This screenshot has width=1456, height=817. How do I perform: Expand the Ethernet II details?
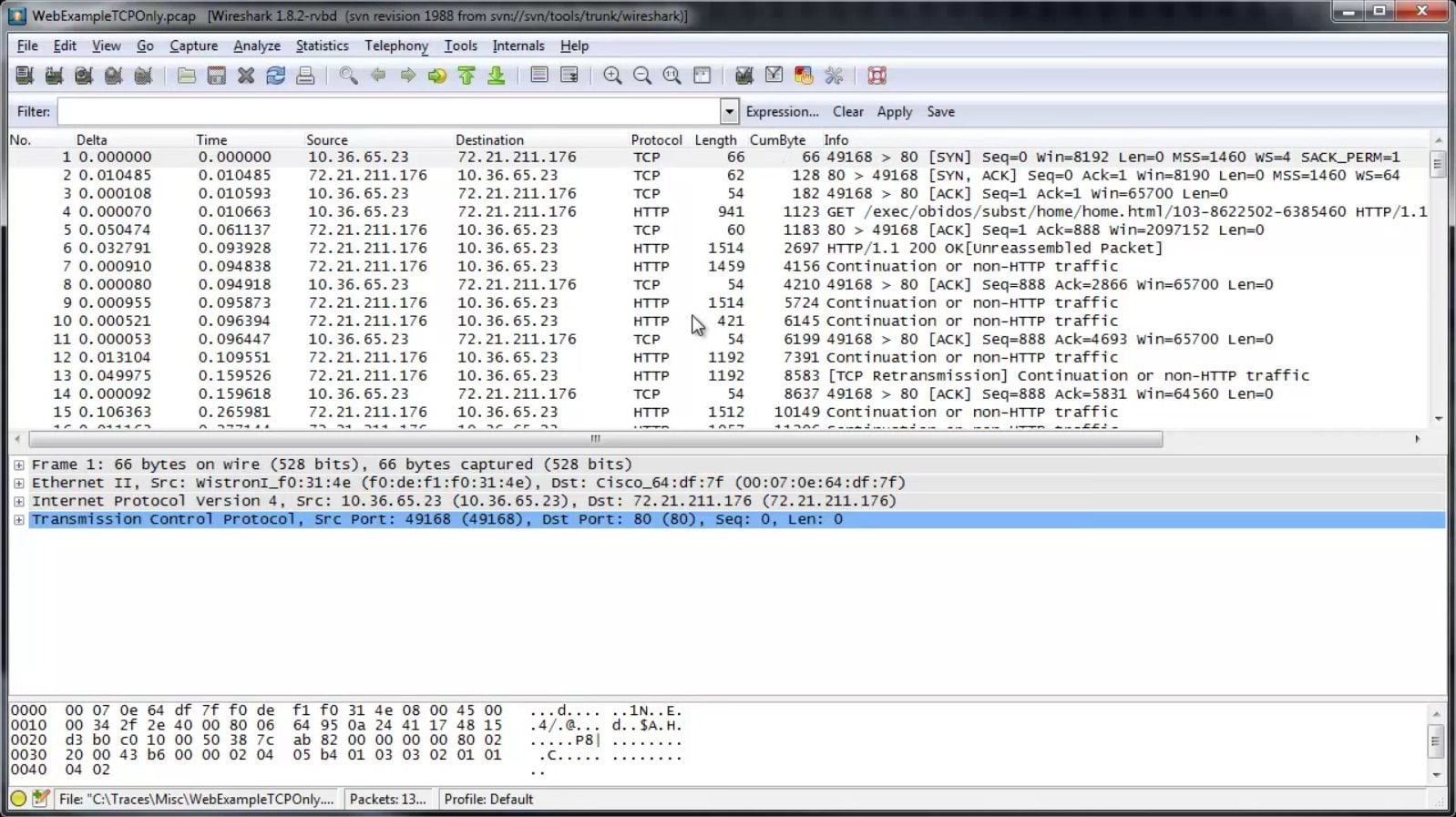tap(18, 483)
